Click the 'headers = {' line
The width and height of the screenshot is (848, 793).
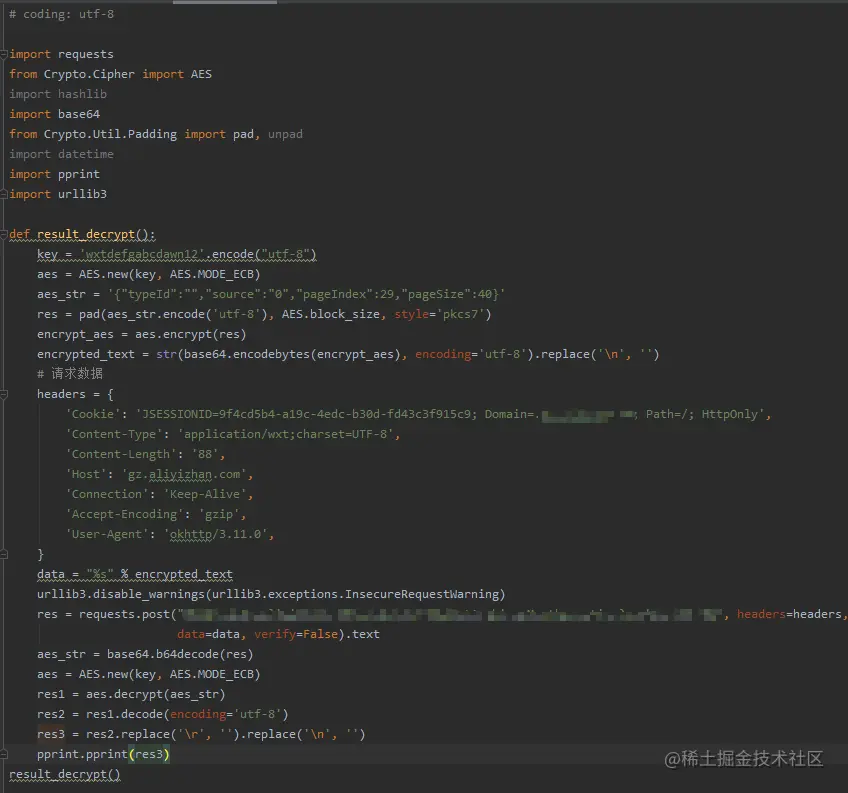[x=75, y=394]
